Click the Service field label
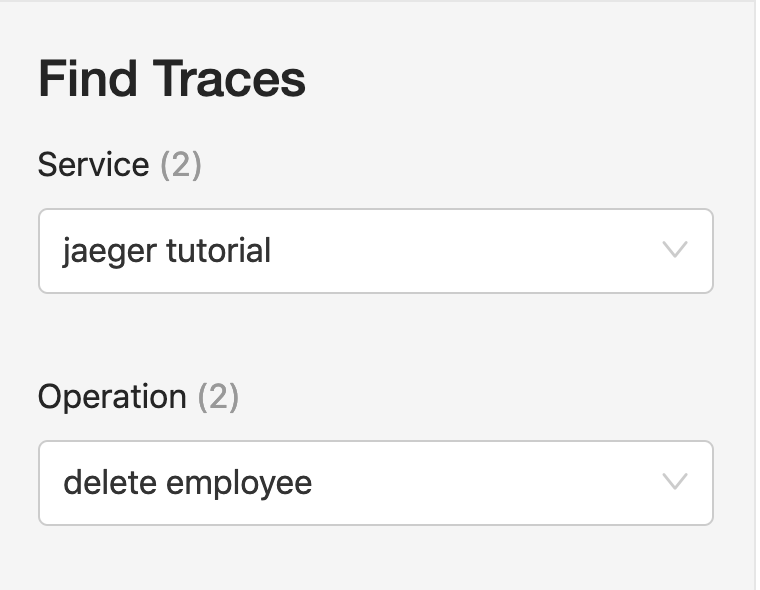 pyautogui.click(x=93, y=165)
